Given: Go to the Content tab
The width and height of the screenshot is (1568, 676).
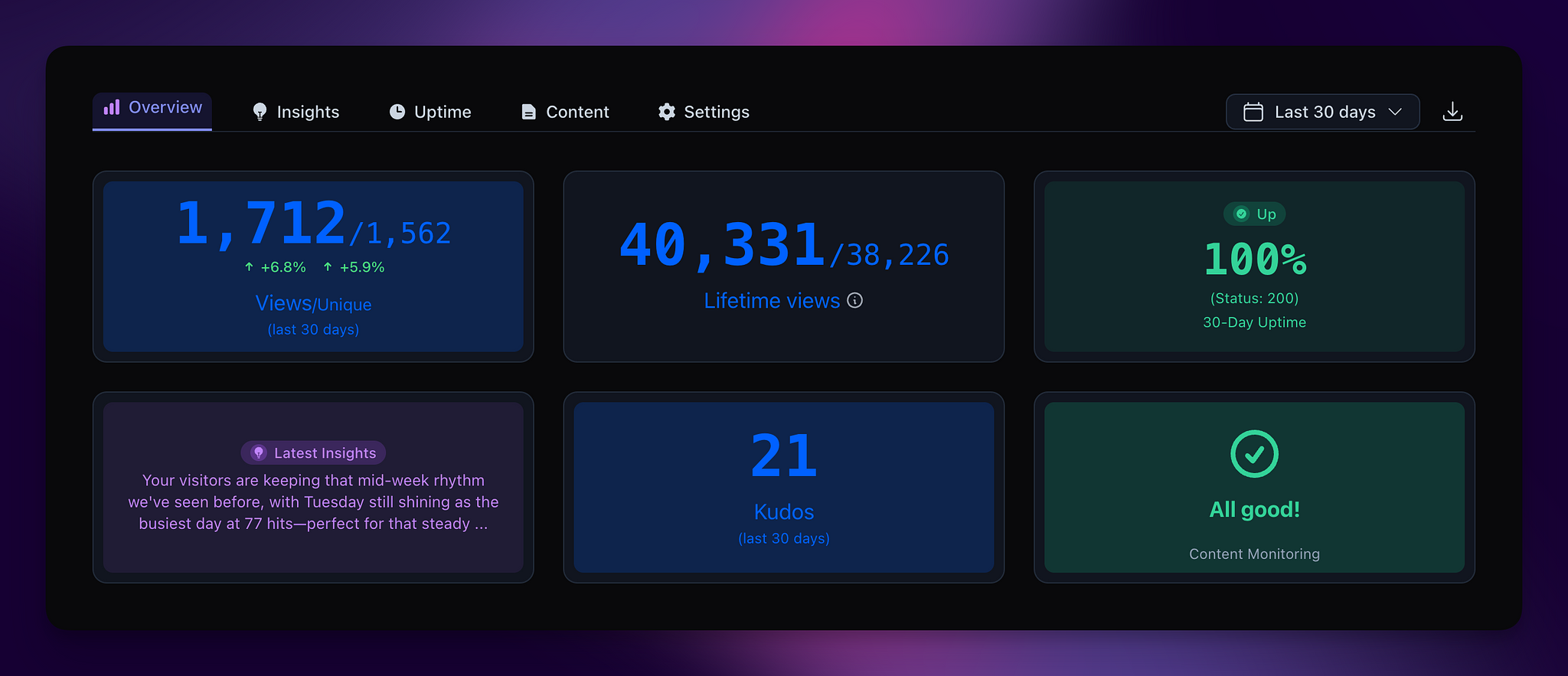Looking at the screenshot, I should pyautogui.click(x=565, y=112).
